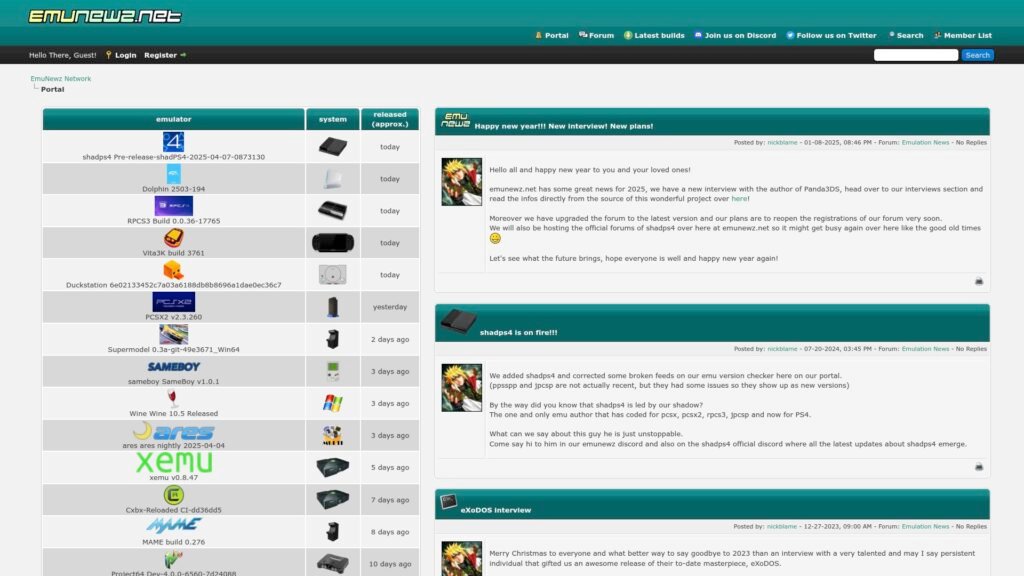Screen dimensions: 1024x576
Task: Open the ares emulator logo
Action: (x=174, y=431)
